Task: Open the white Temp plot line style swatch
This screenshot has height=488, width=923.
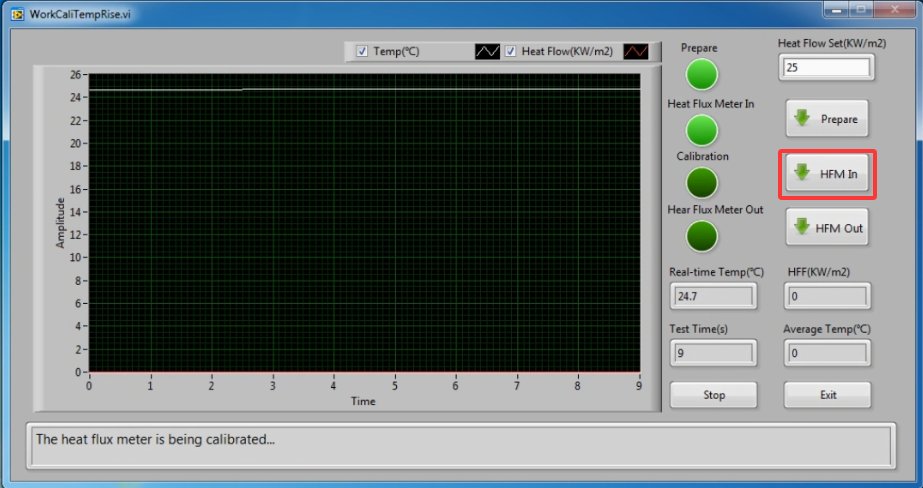Action: [487, 52]
